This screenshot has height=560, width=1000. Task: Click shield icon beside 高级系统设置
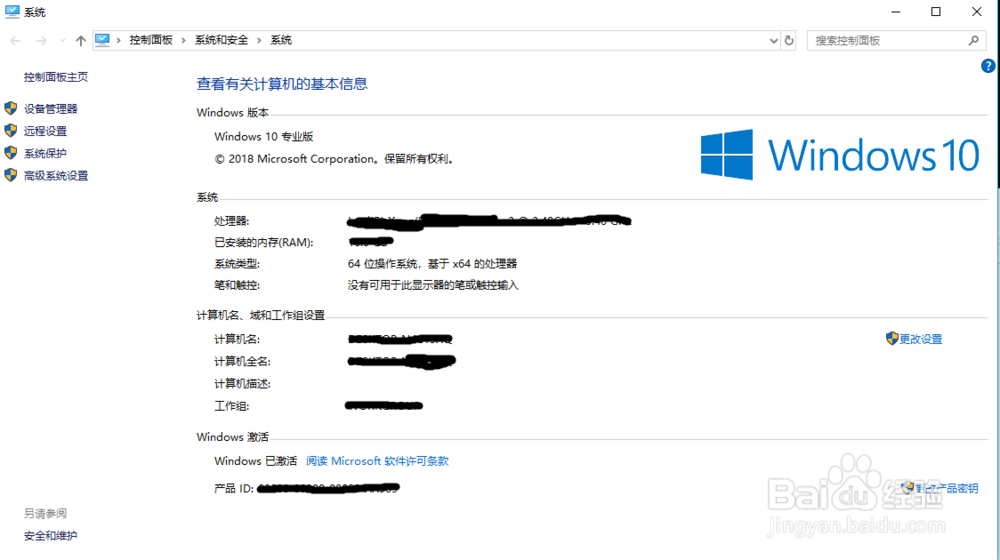click(11, 175)
